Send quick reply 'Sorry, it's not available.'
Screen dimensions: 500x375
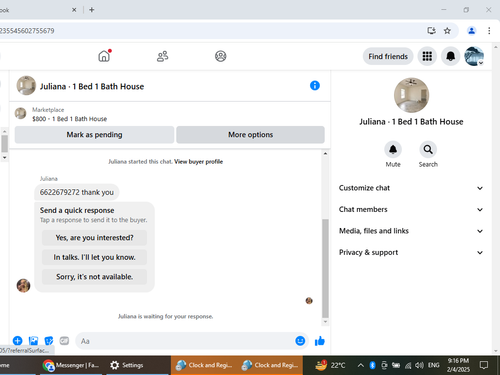pos(94,277)
